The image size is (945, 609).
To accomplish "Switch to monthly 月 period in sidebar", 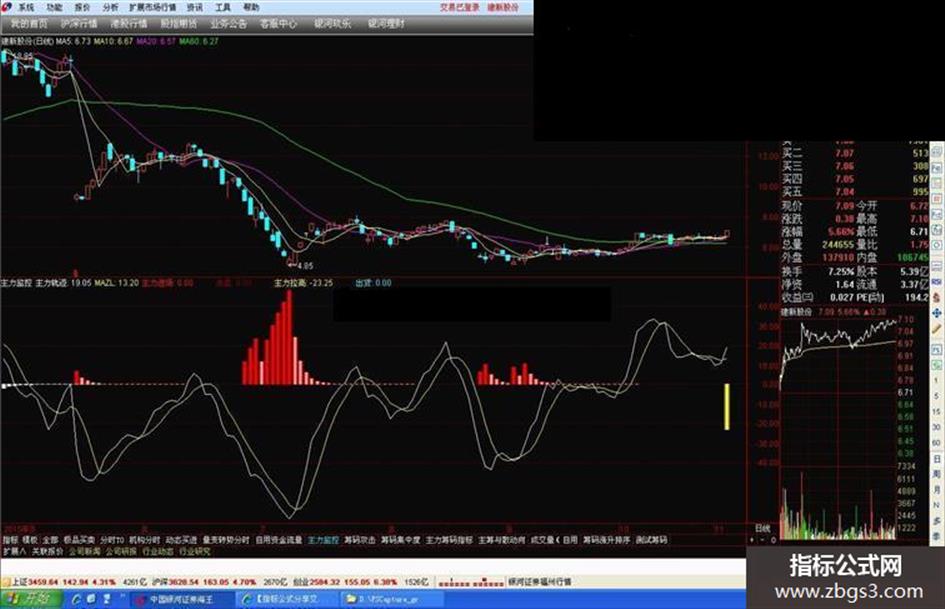I will [937, 489].
